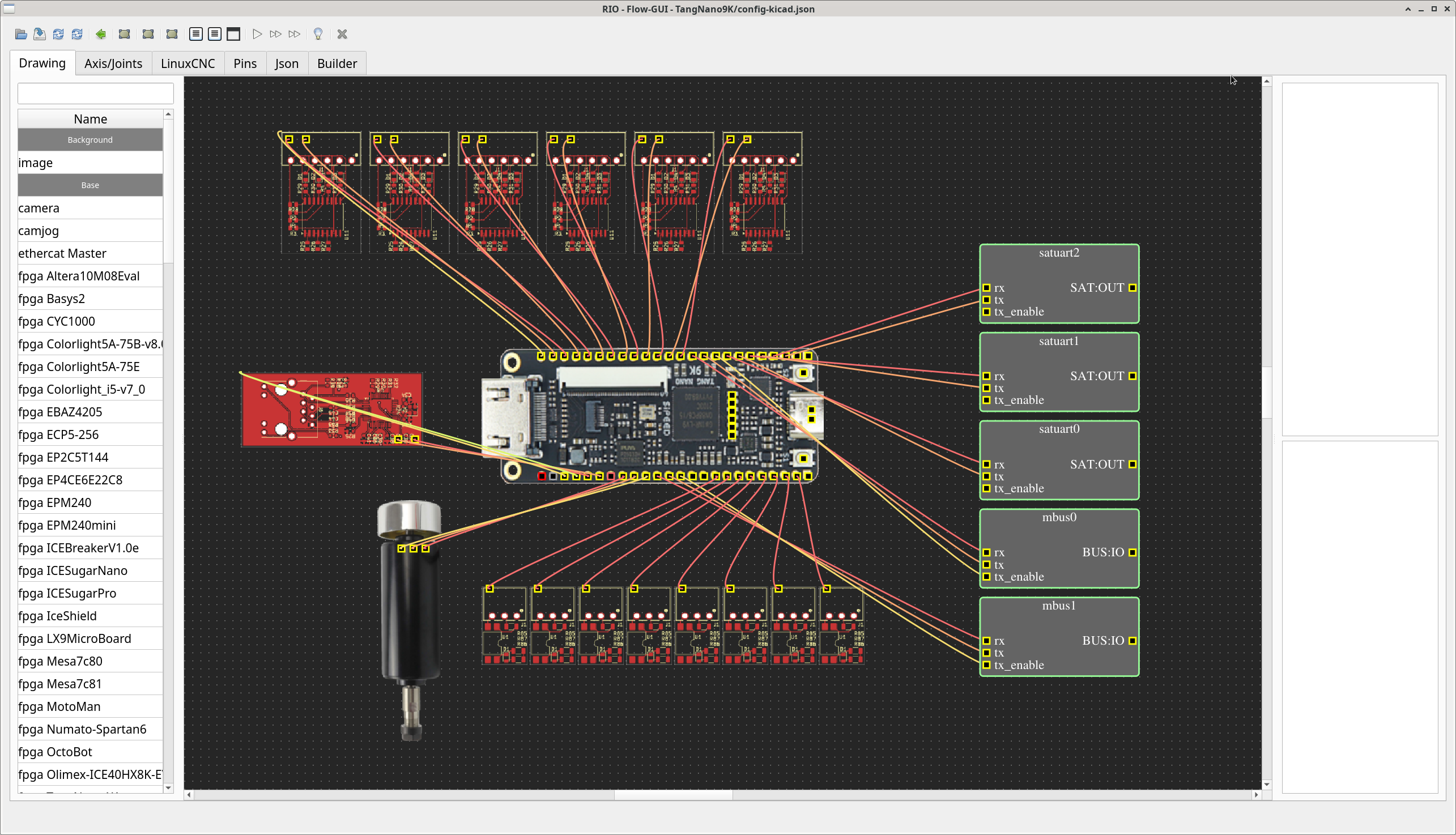Toggle the first text-lines panel button
Viewport: 1456px width, 835px height.
[195, 35]
